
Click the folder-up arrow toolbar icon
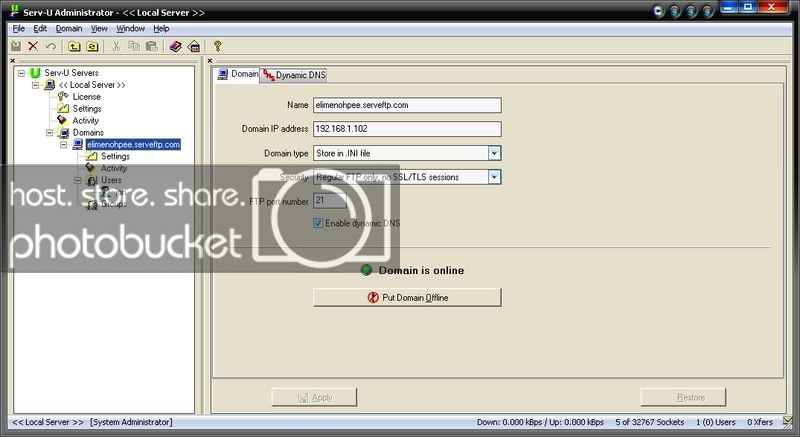[74, 46]
